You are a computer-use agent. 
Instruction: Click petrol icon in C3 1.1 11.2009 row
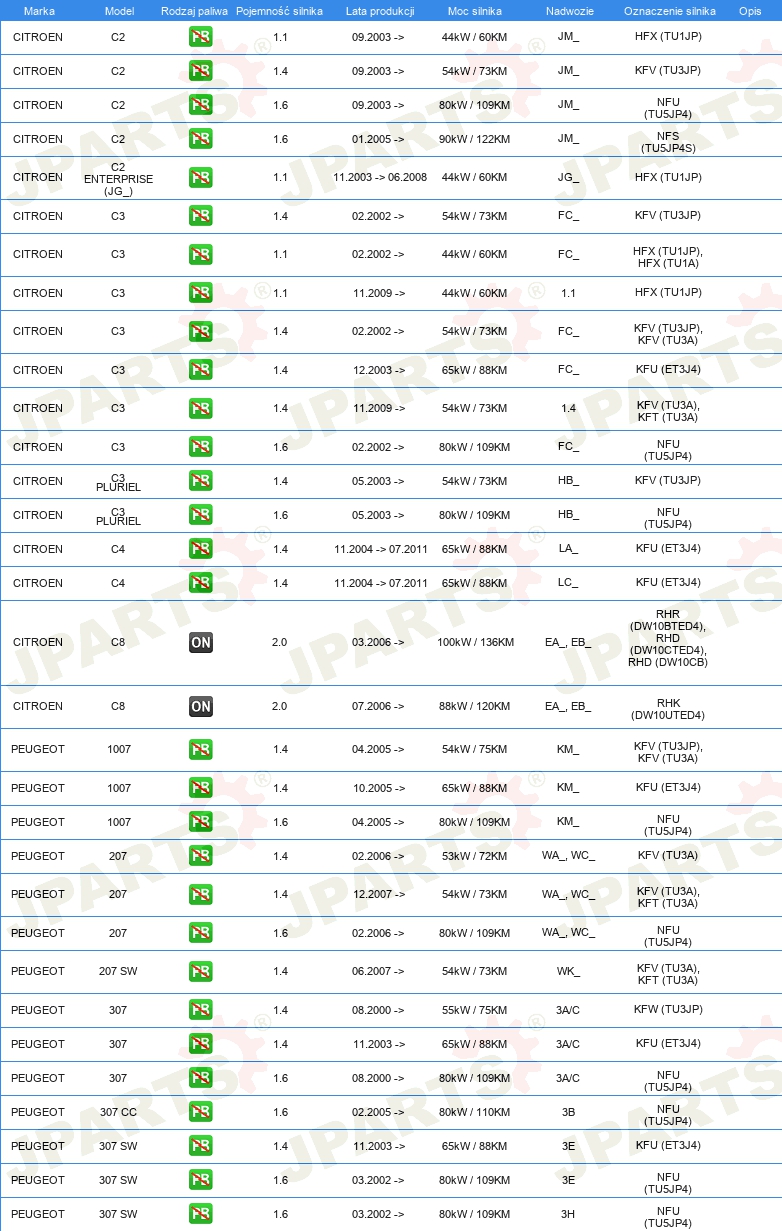click(x=201, y=293)
